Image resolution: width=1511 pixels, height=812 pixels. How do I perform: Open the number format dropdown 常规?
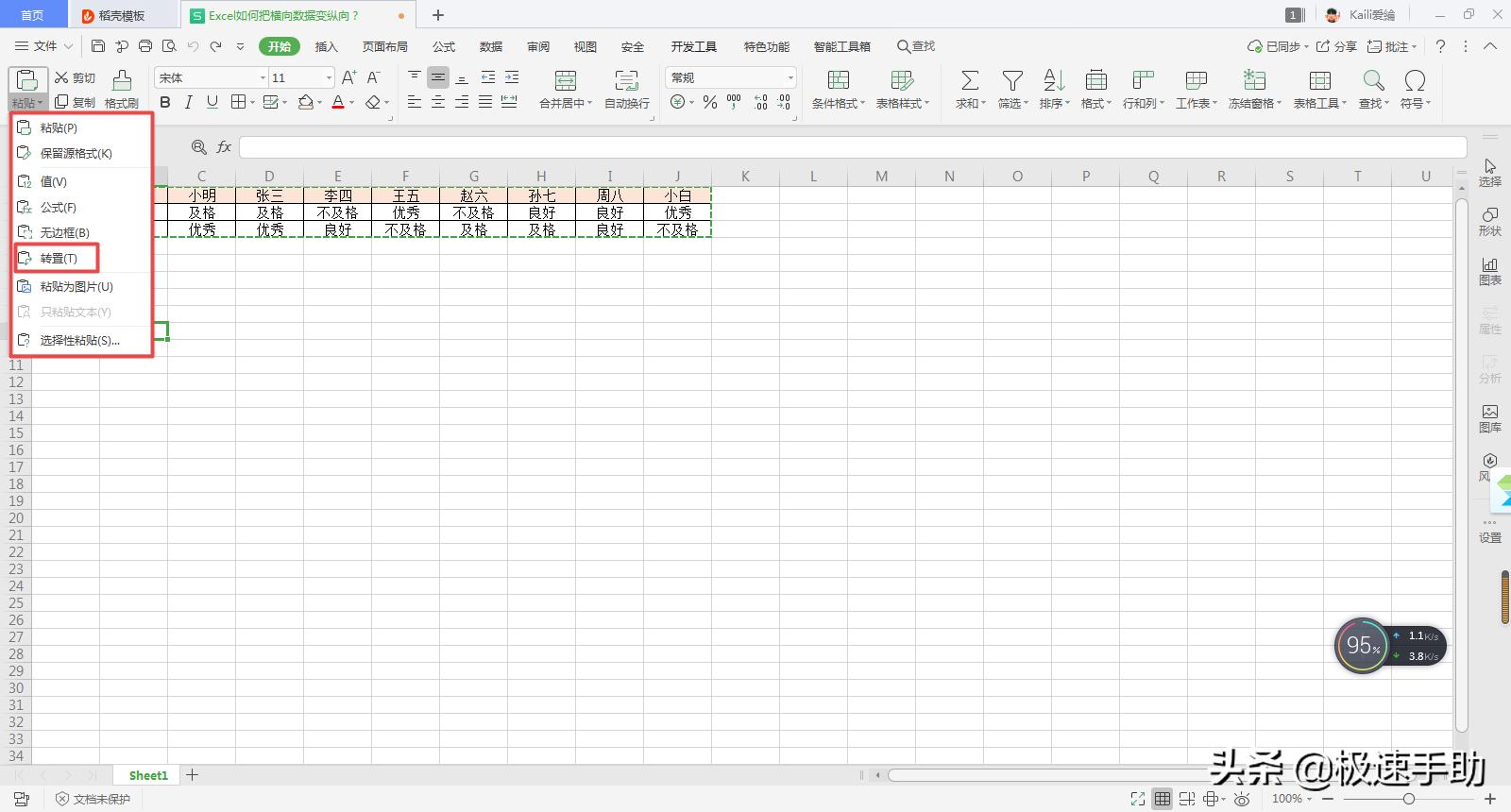[789, 77]
